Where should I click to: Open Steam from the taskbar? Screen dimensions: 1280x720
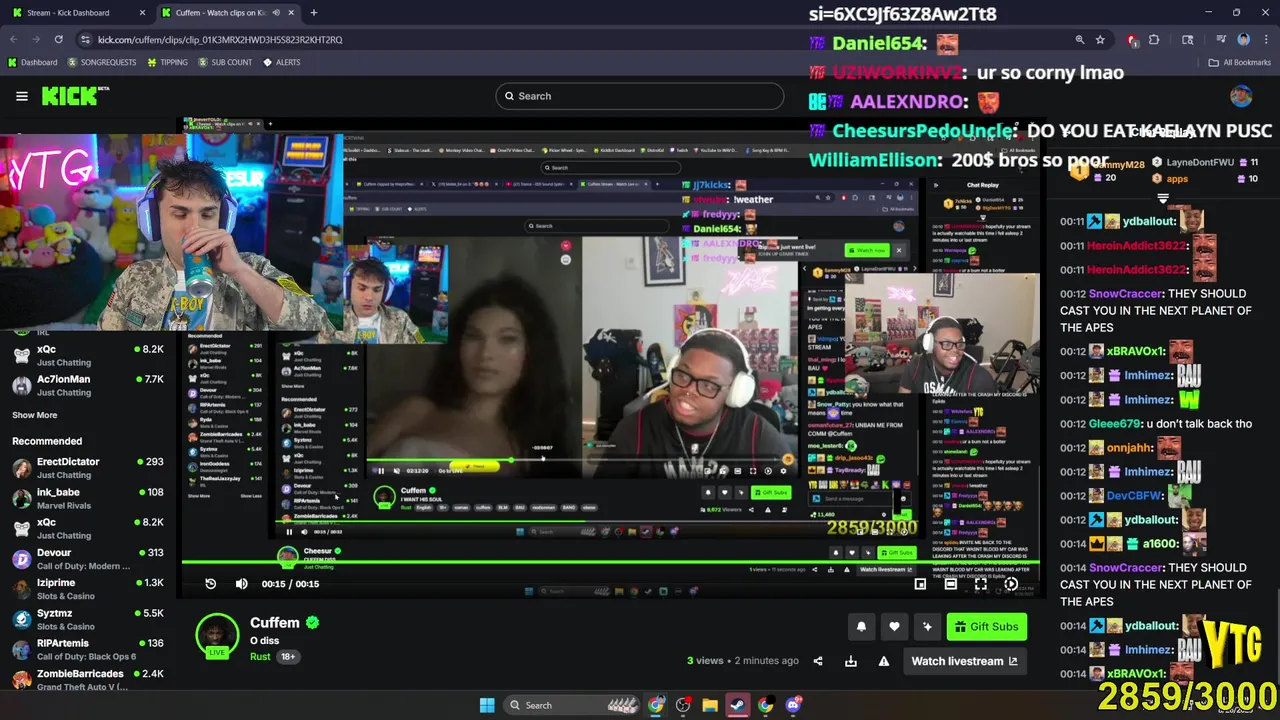pos(738,705)
